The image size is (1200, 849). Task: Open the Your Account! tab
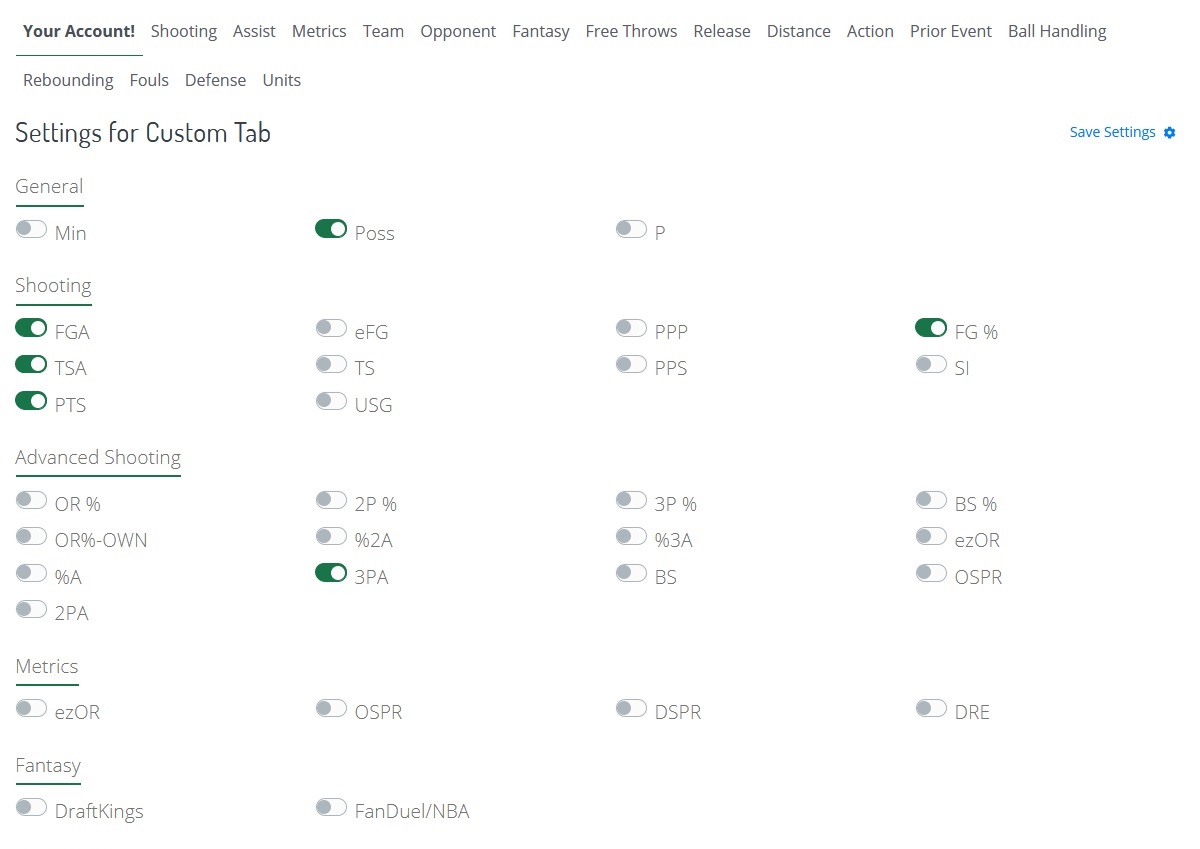79,31
